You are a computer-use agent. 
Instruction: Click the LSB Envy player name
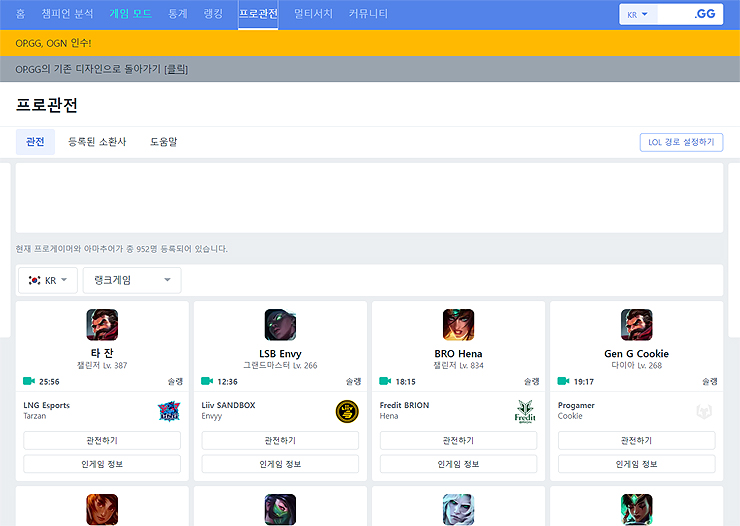[280, 353]
